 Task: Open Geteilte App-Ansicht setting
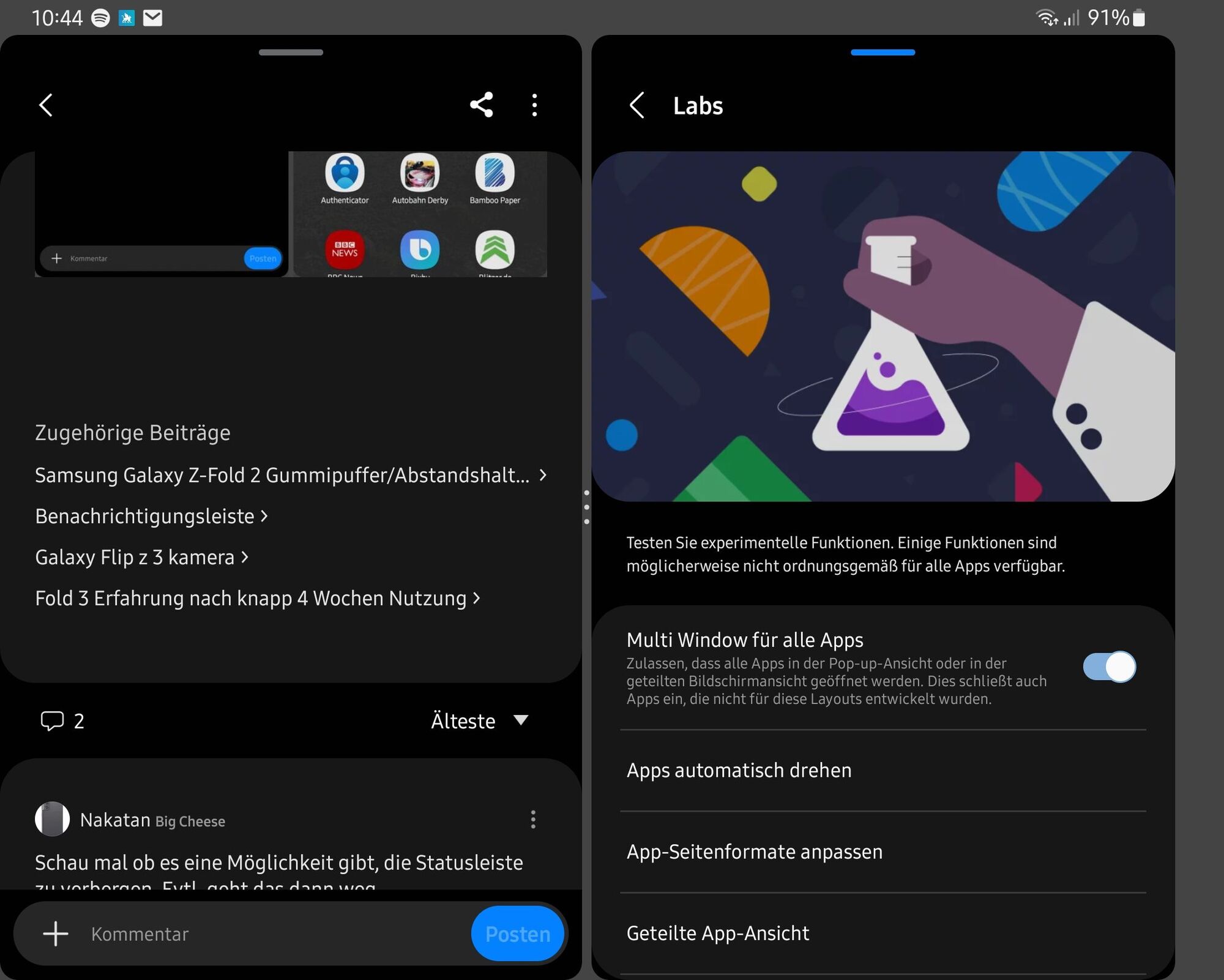tap(883, 933)
